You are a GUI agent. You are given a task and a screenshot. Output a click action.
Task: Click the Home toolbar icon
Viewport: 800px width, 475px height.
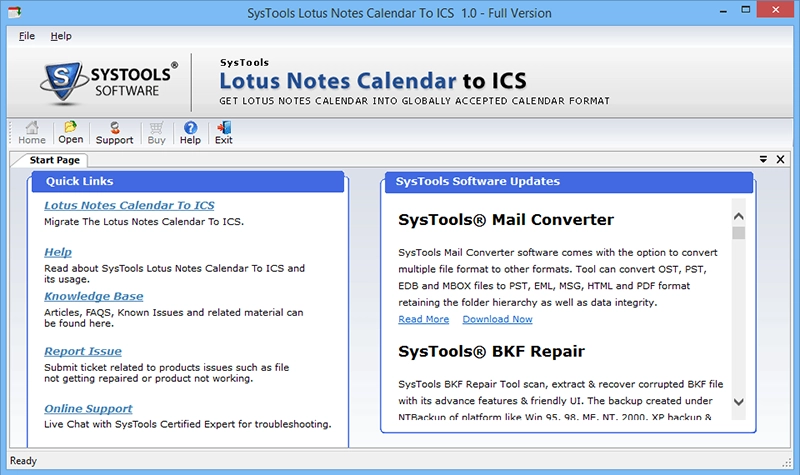point(32,133)
